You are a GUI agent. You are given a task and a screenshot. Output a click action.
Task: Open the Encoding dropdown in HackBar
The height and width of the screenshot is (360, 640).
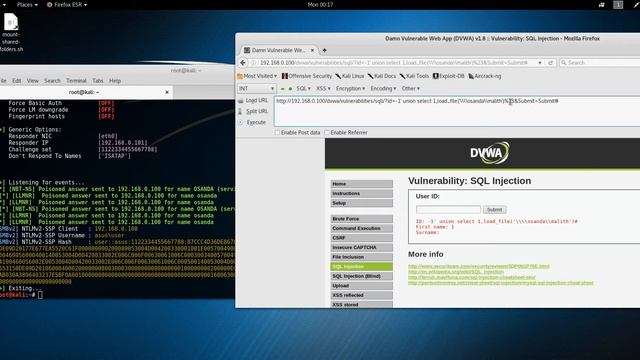383,89
